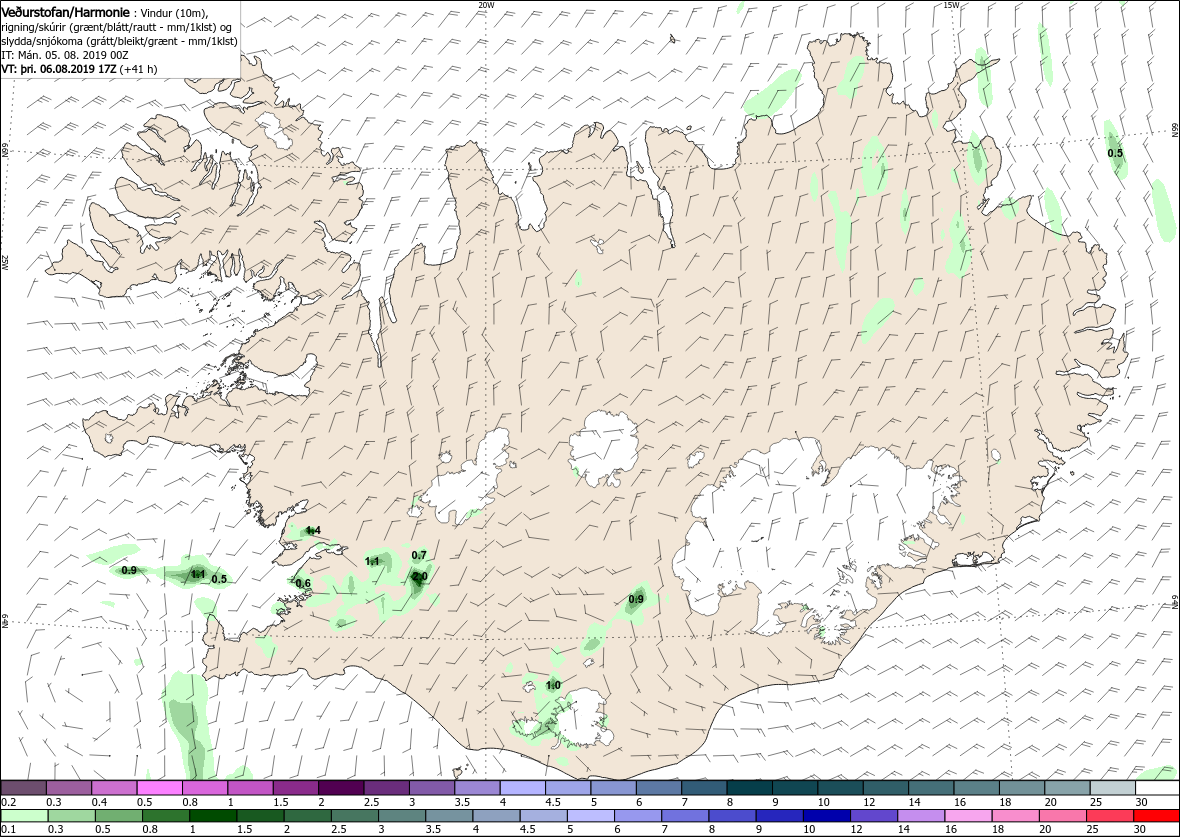Select the dark teal top legend swatch labeled 8

pyautogui.click(x=749, y=788)
